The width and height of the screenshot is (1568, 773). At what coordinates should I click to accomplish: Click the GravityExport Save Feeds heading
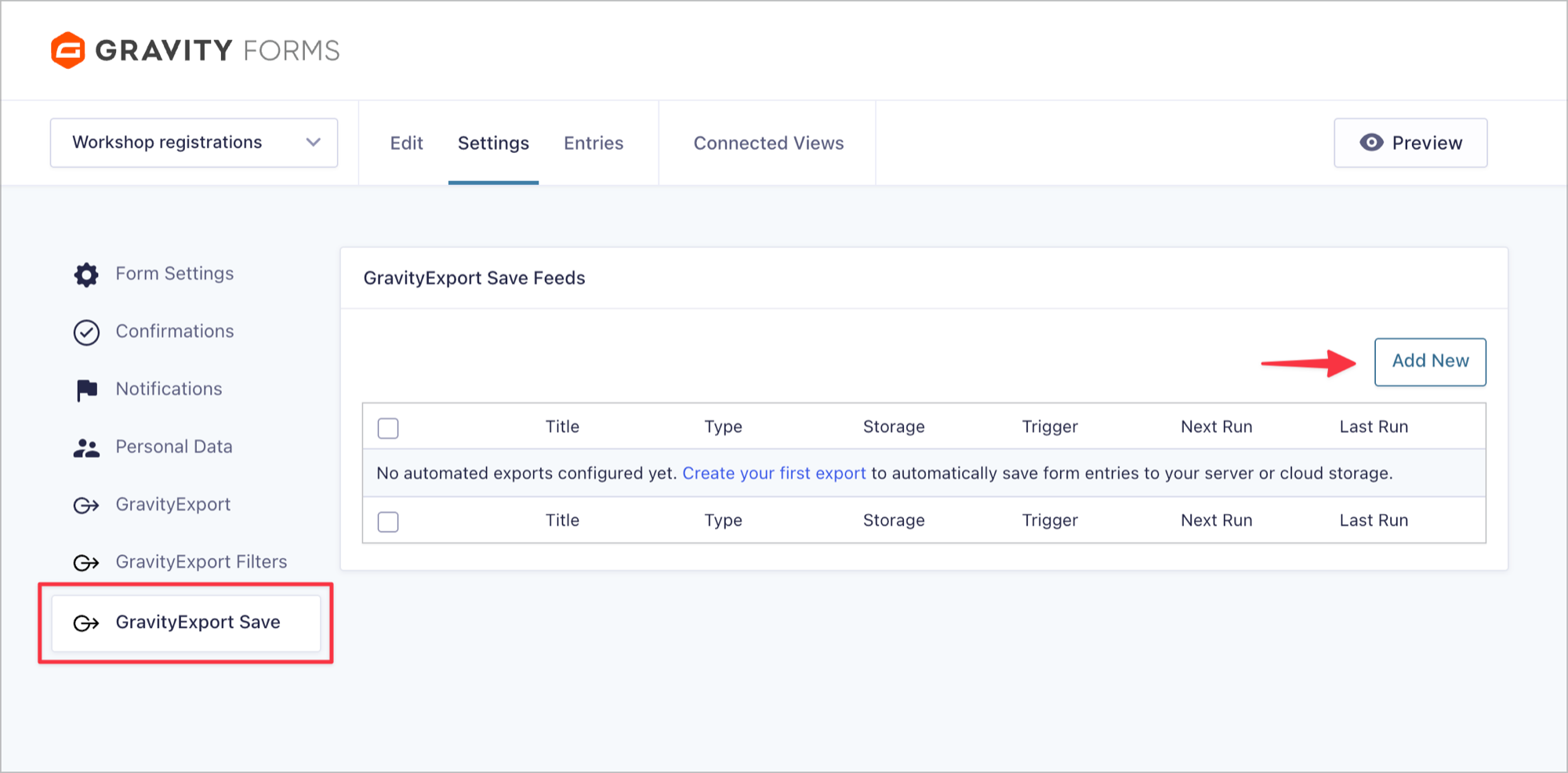[x=474, y=278]
